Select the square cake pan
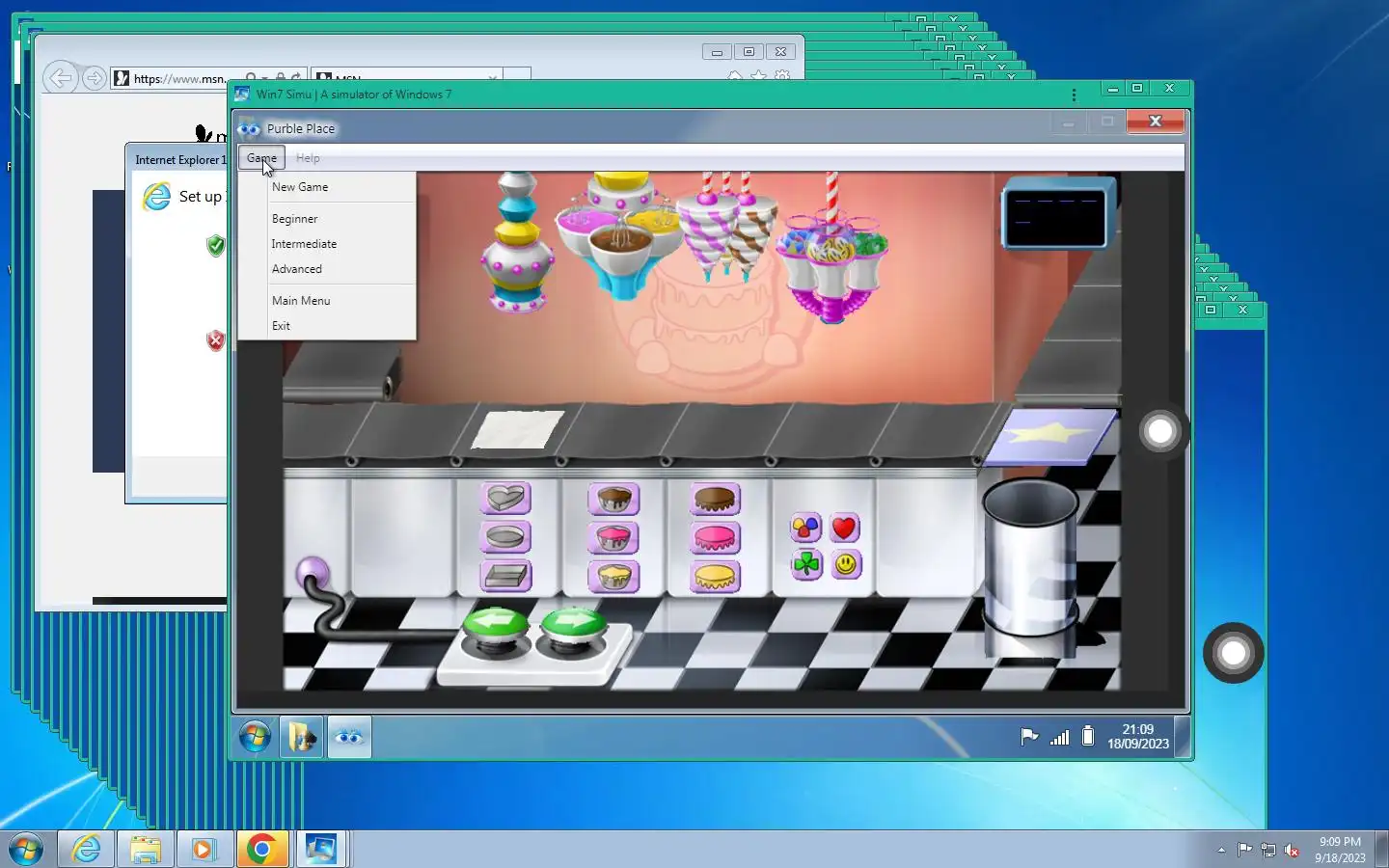Screen dimensions: 1389x868 tap(505, 577)
